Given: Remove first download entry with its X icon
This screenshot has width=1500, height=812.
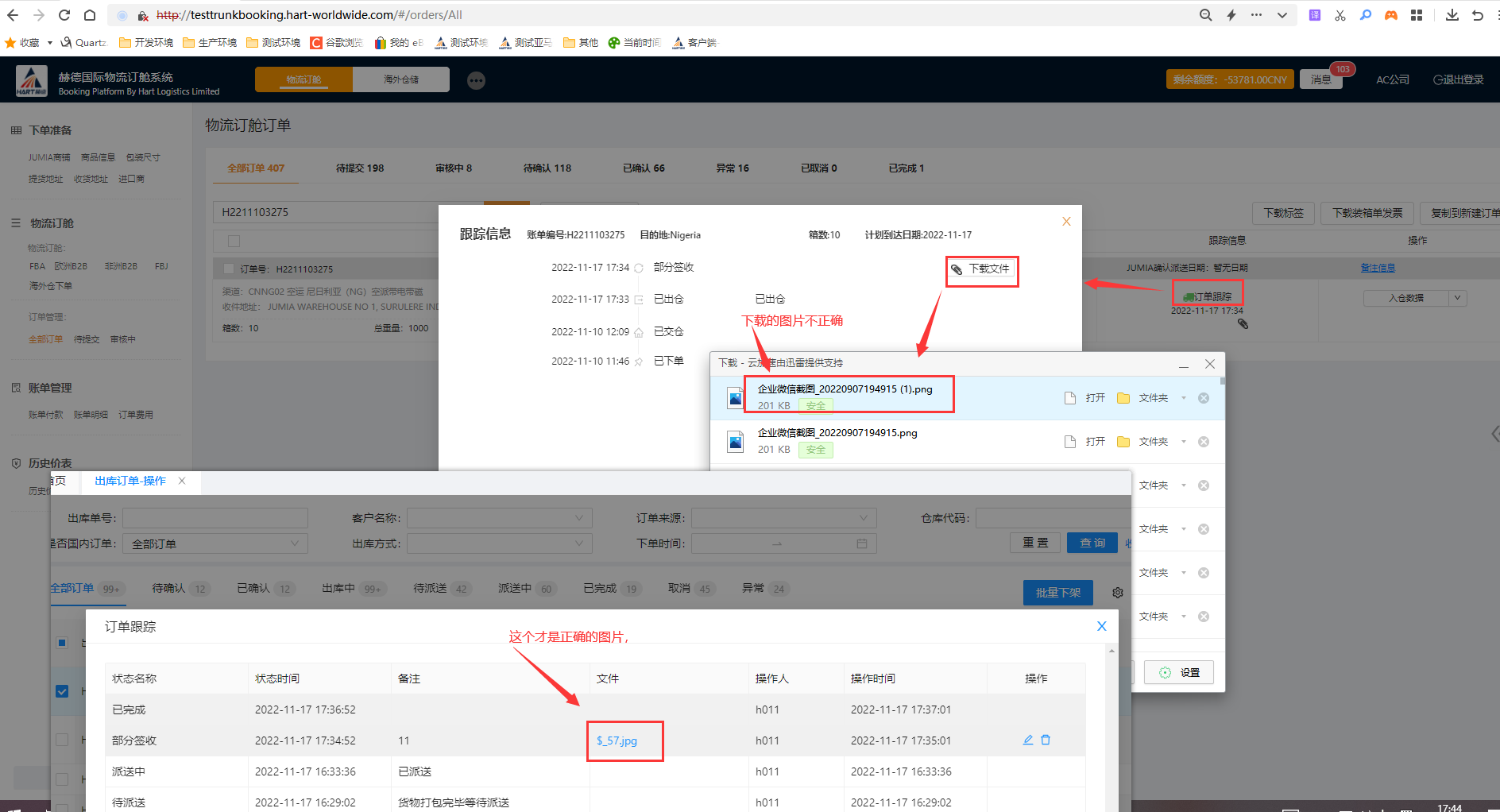Looking at the screenshot, I should coord(1204,398).
